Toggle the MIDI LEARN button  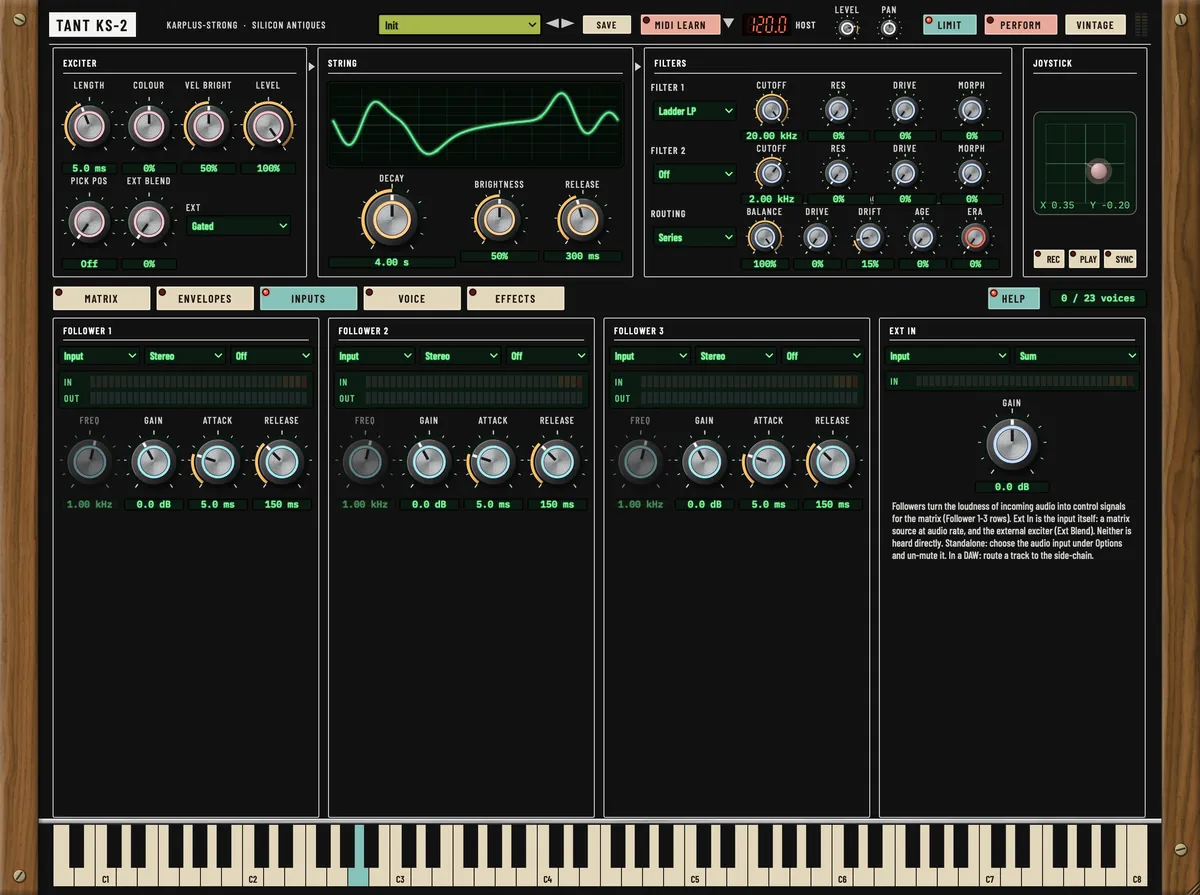tap(680, 24)
